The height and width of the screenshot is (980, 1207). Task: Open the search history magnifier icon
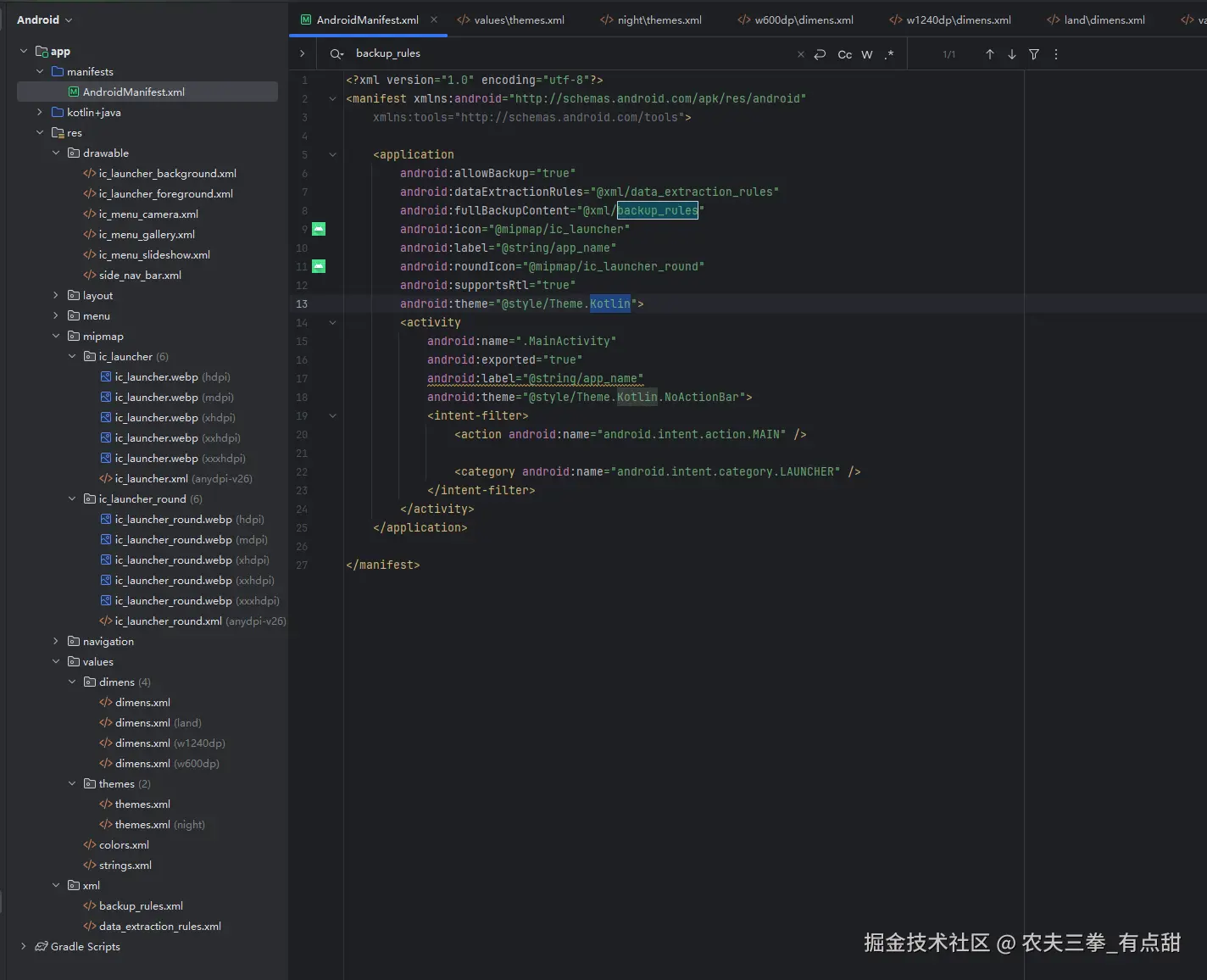point(337,54)
